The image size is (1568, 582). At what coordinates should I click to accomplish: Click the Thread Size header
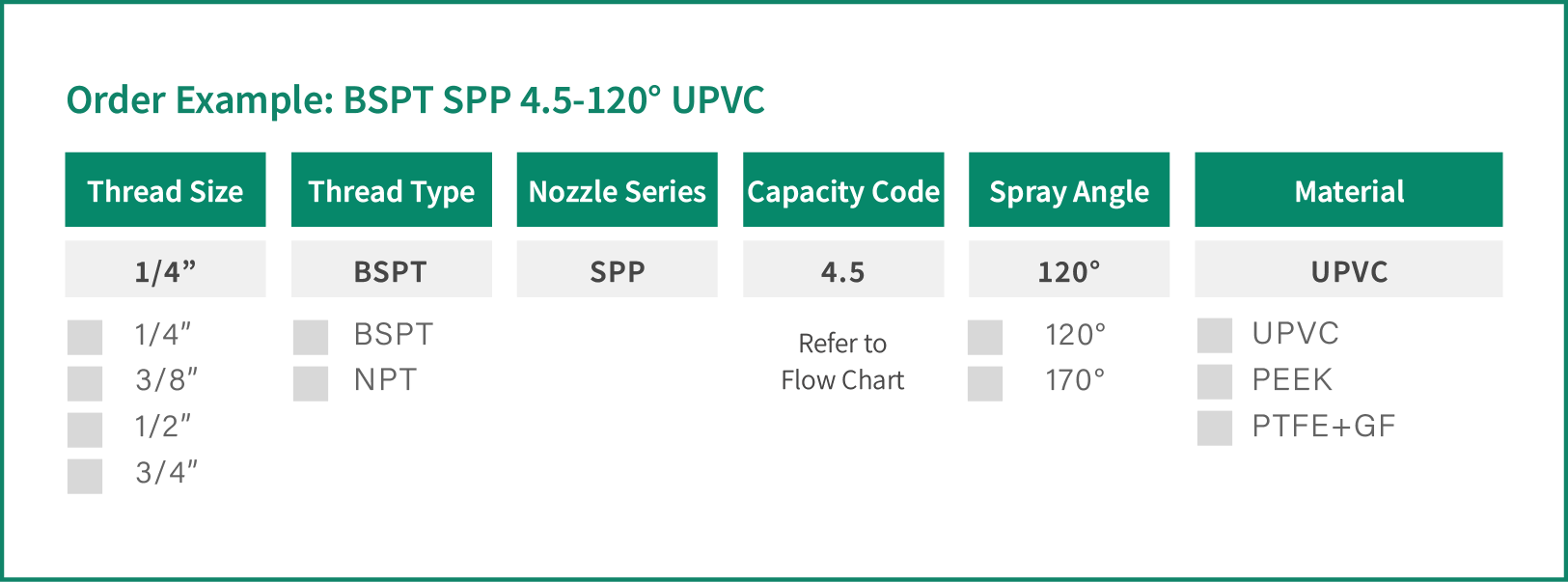click(x=165, y=190)
